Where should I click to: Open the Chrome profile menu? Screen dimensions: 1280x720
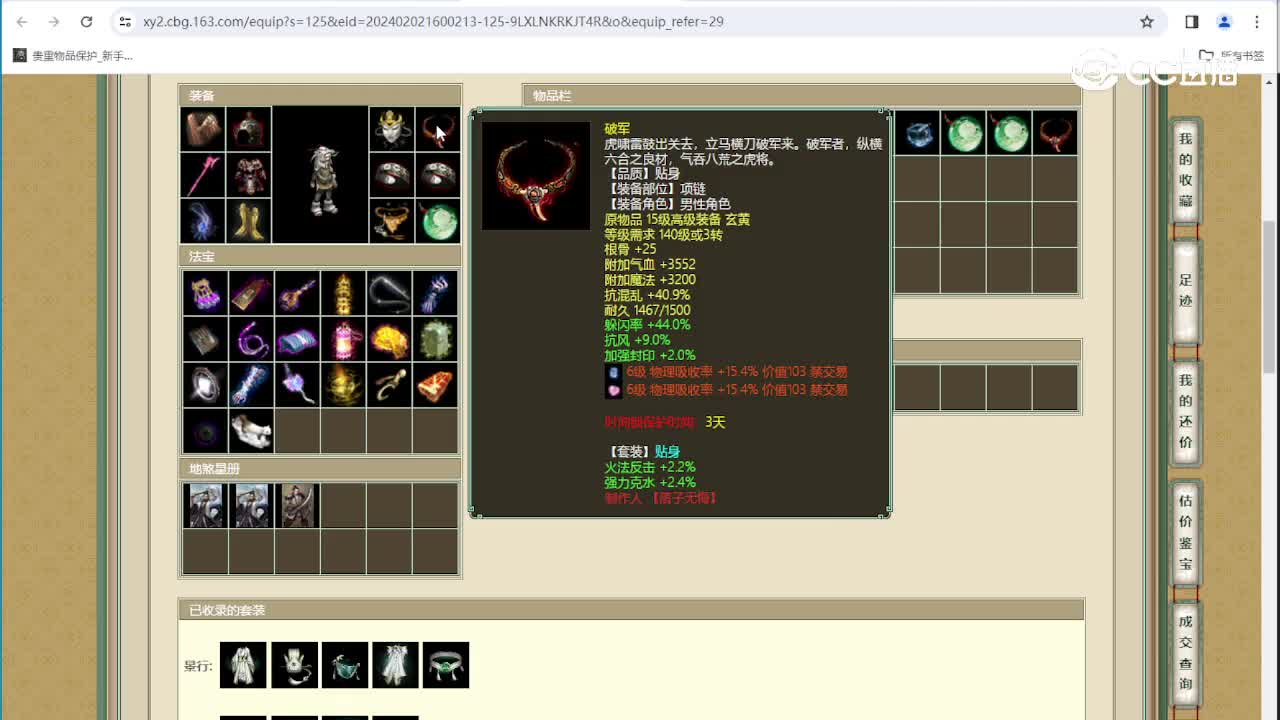(x=1224, y=21)
